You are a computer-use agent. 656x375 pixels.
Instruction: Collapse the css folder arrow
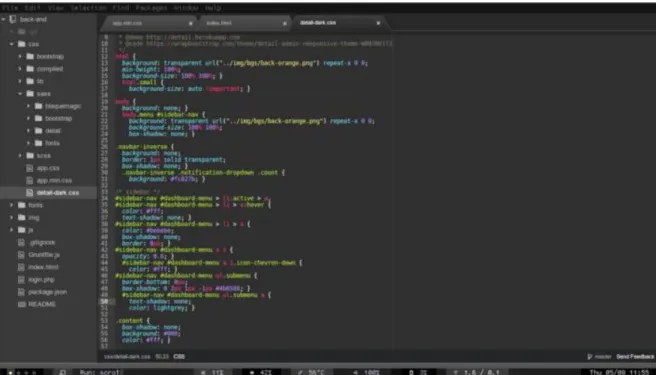coord(12,44)
